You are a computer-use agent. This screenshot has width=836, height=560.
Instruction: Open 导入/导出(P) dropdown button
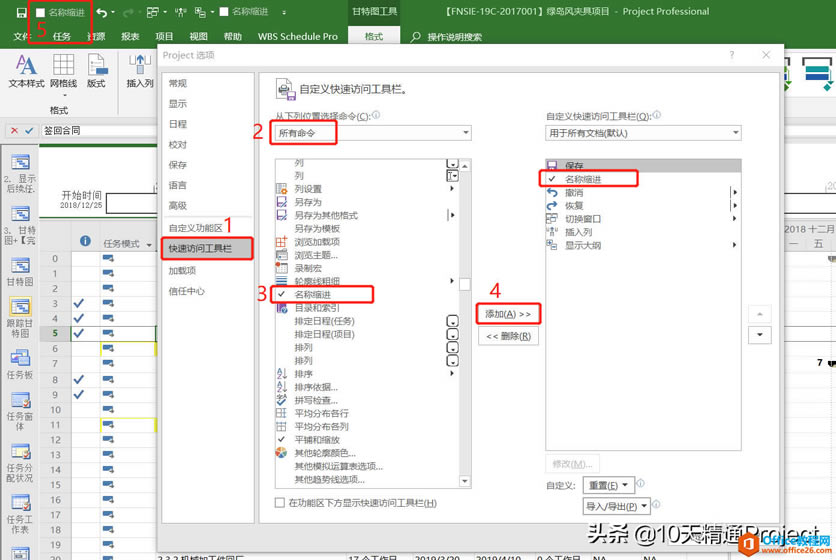(617, 506)
